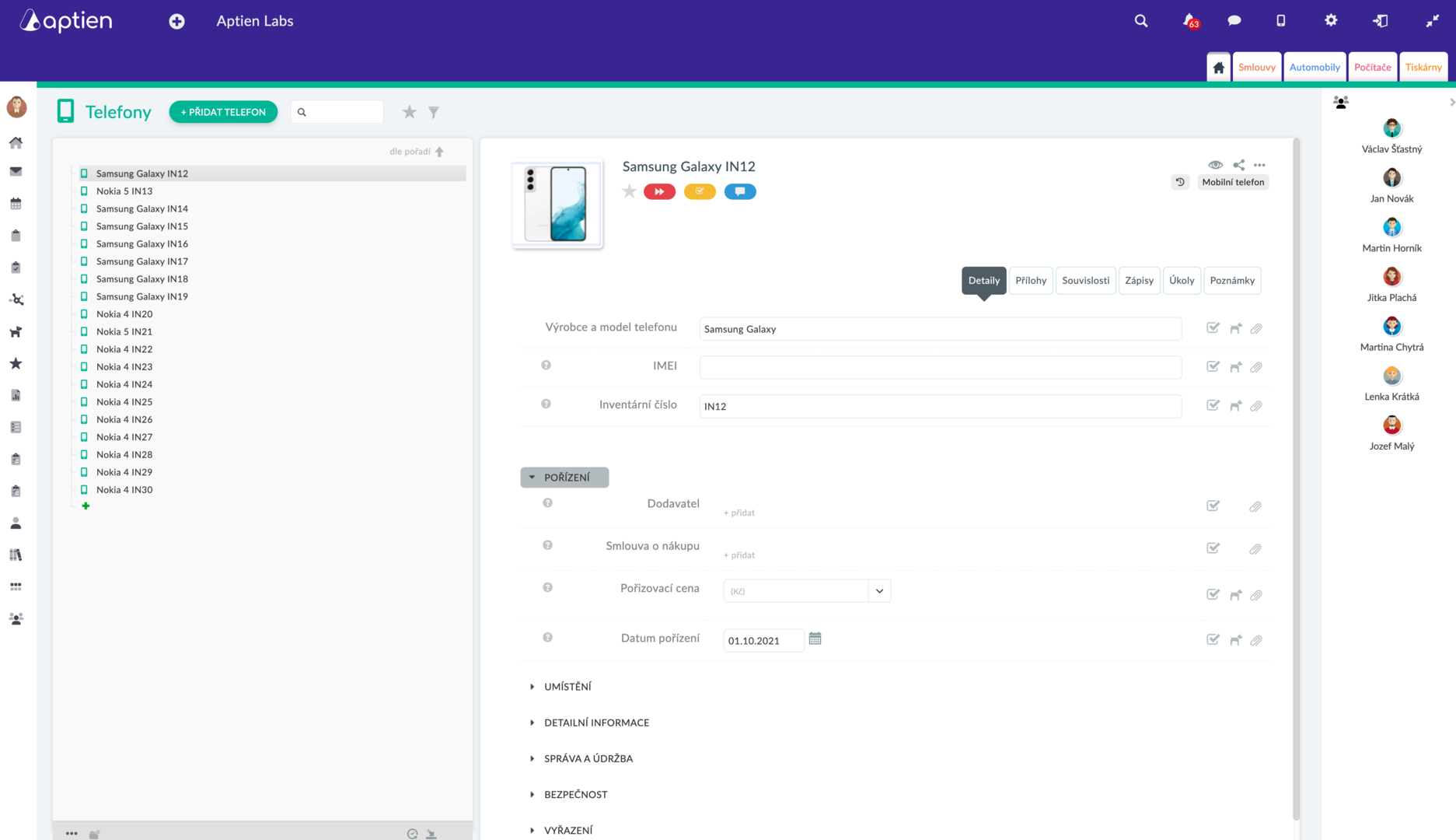Expand right panel chevron arrow
Screen dimensions: 1456x840
click(x=1451, y=102)
